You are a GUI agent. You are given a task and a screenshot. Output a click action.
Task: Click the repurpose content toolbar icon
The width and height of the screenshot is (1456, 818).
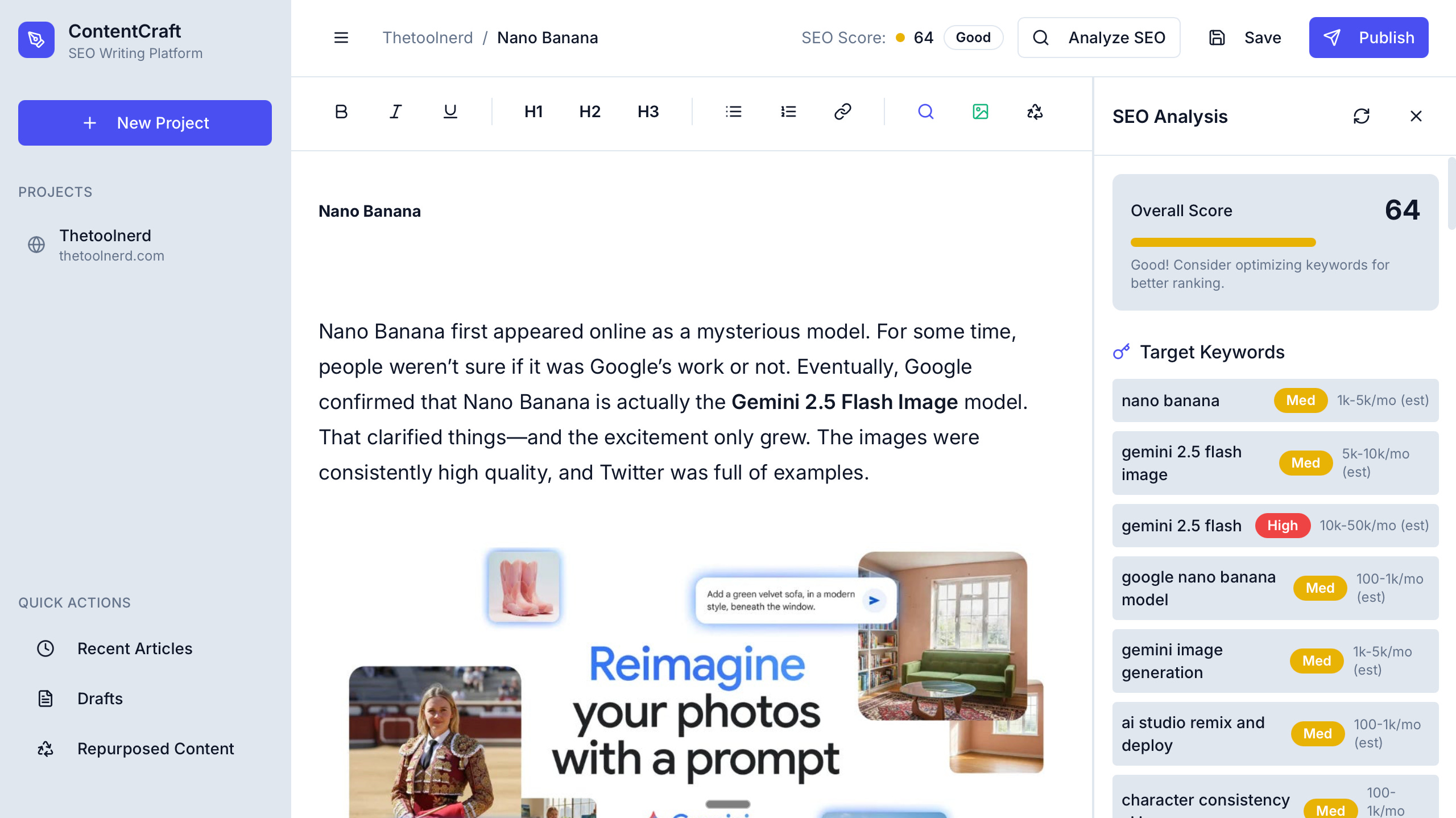[1035, 111]
